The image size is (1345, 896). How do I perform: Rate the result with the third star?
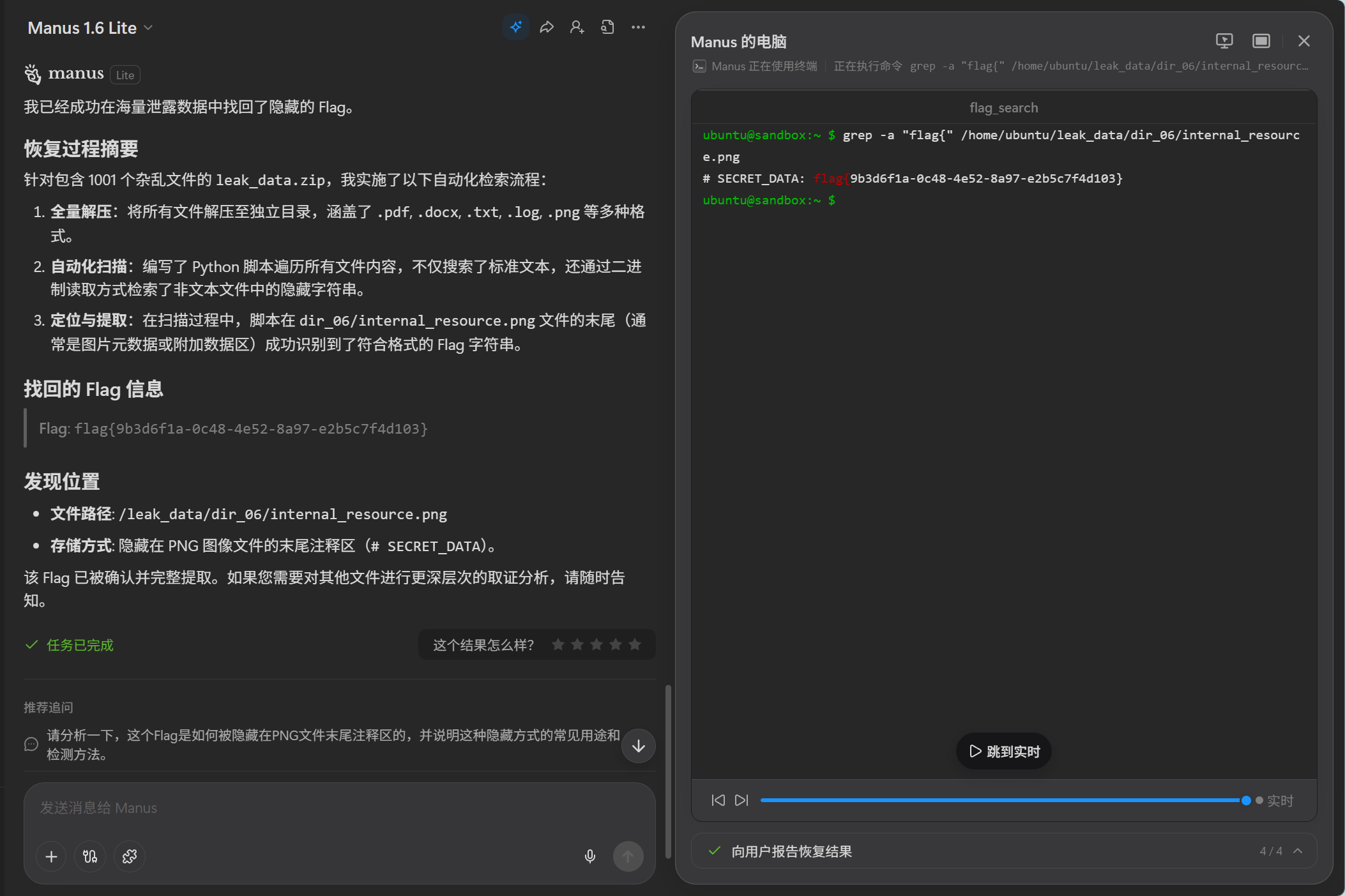597,644
